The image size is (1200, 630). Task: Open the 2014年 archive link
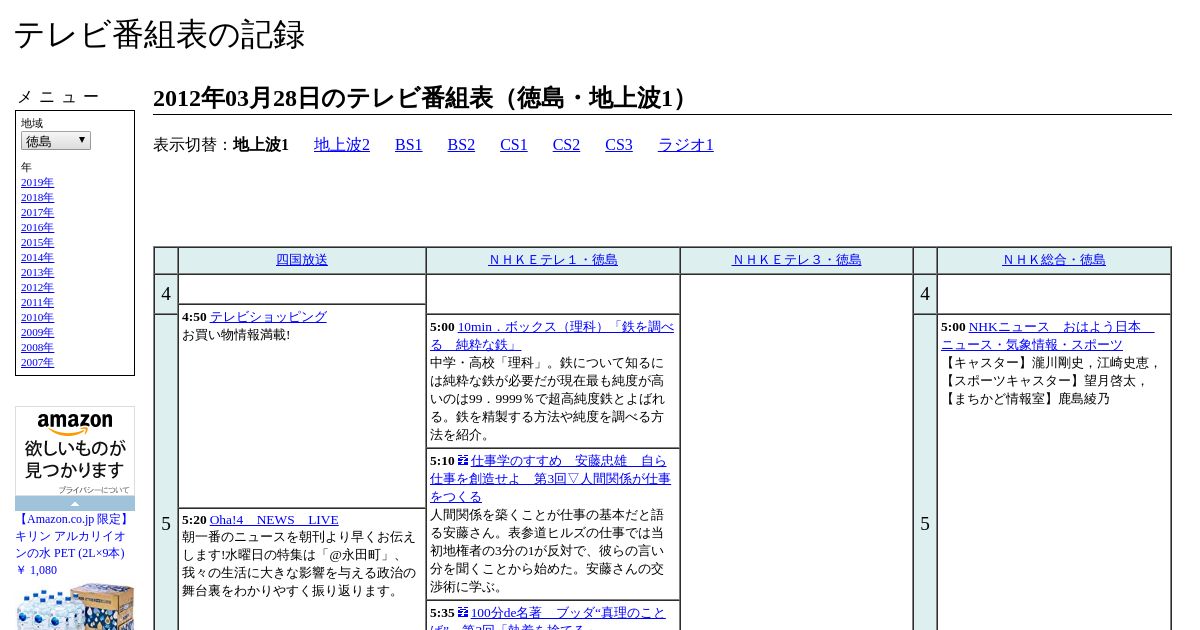click(x=37, y=258)
